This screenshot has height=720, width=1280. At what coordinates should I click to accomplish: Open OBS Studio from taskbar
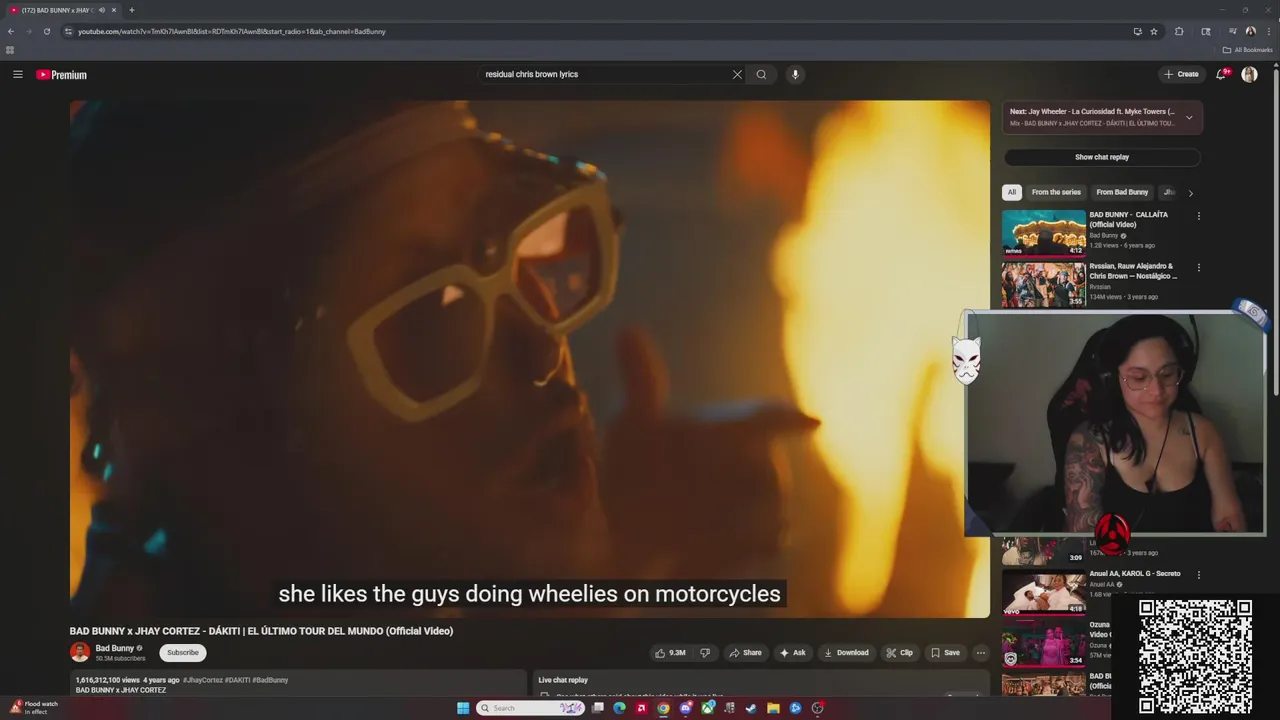pyautogui.click(x=817, y=708)
